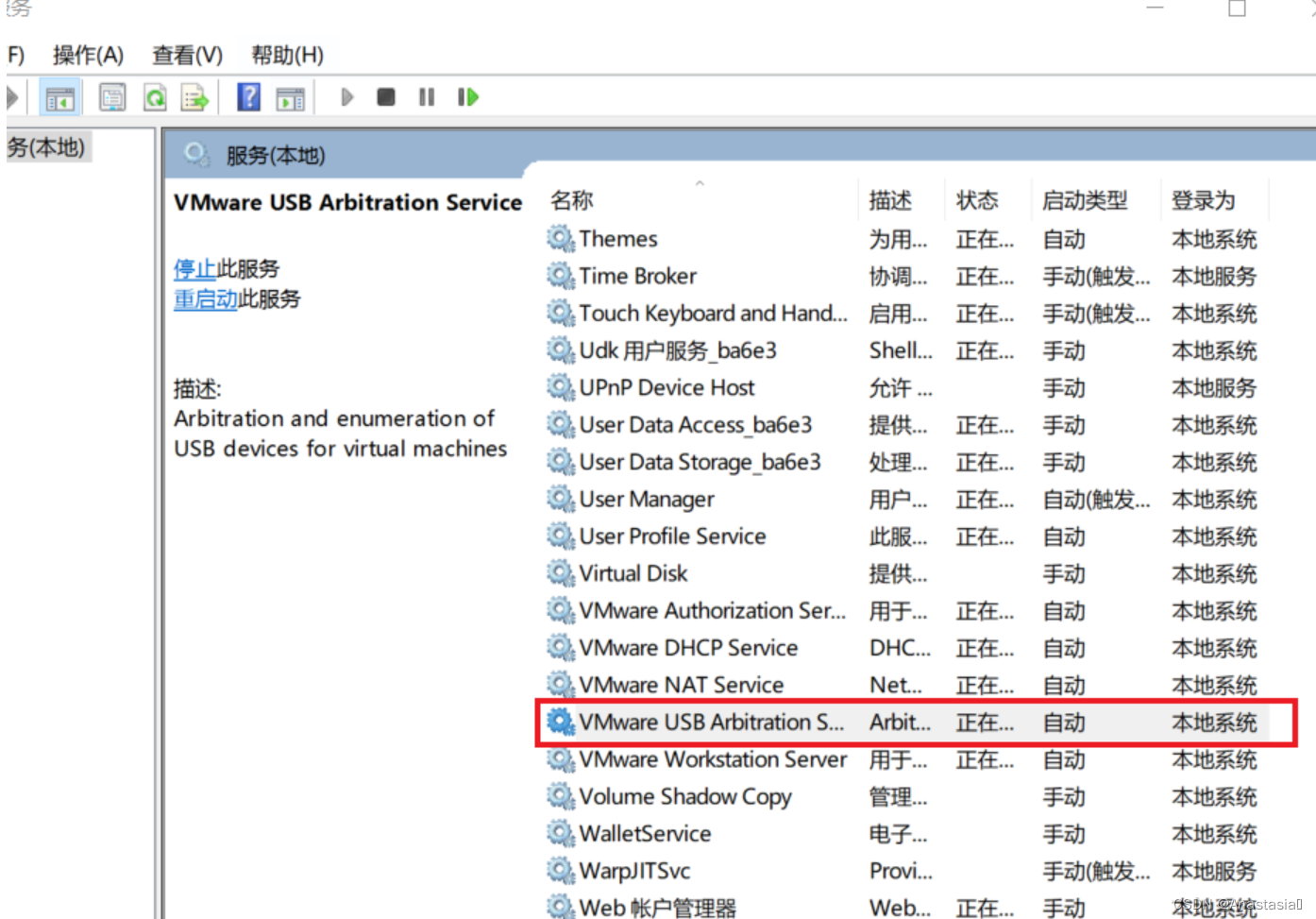Sort by the 登录为 column header
The width and height of the screenshot is (1316, 919).
coord(1204,200)
